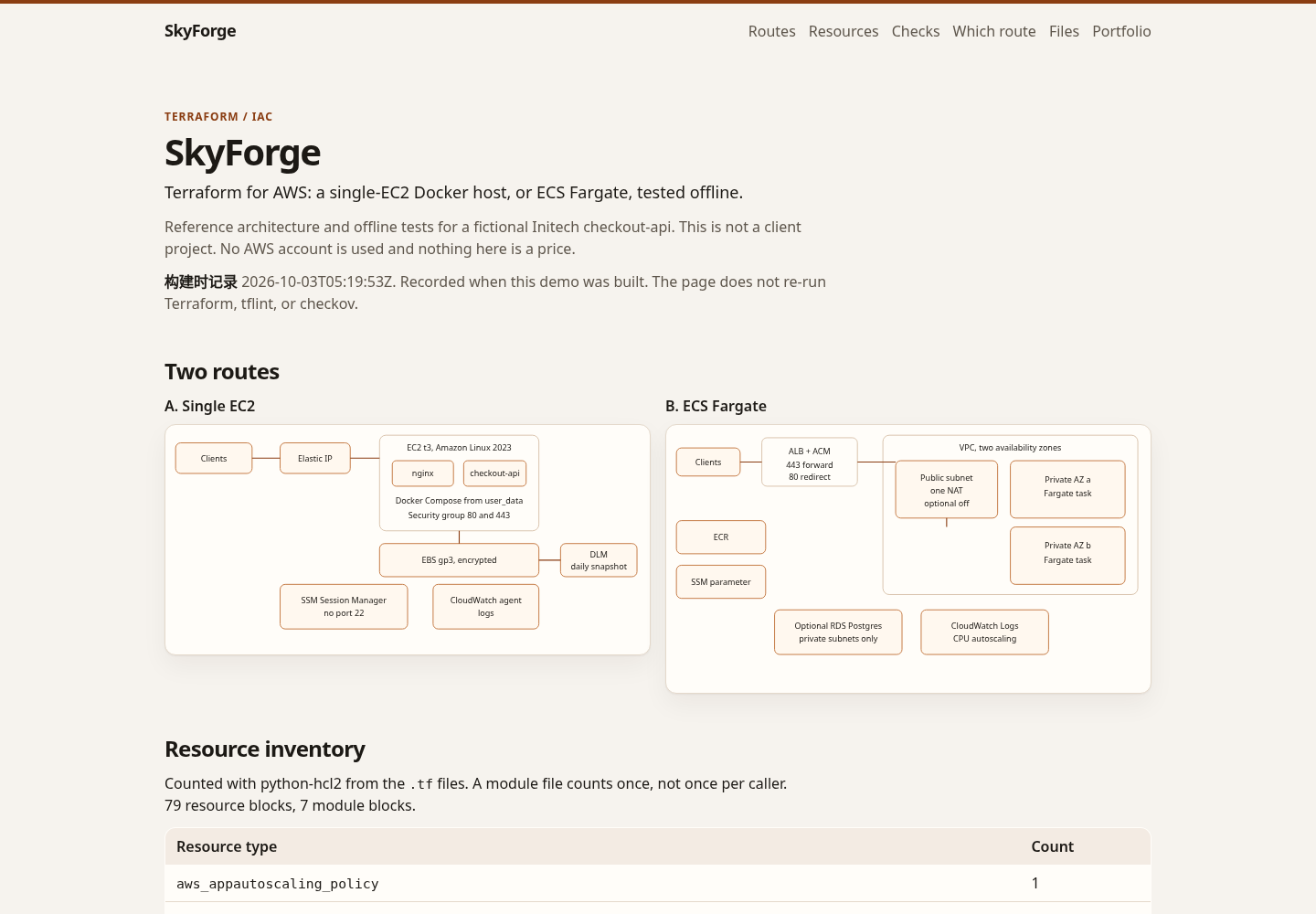Click the SSM parameter node
Image resolution: width=1316 pixels, height=914 pixels.
coord(721,582)
